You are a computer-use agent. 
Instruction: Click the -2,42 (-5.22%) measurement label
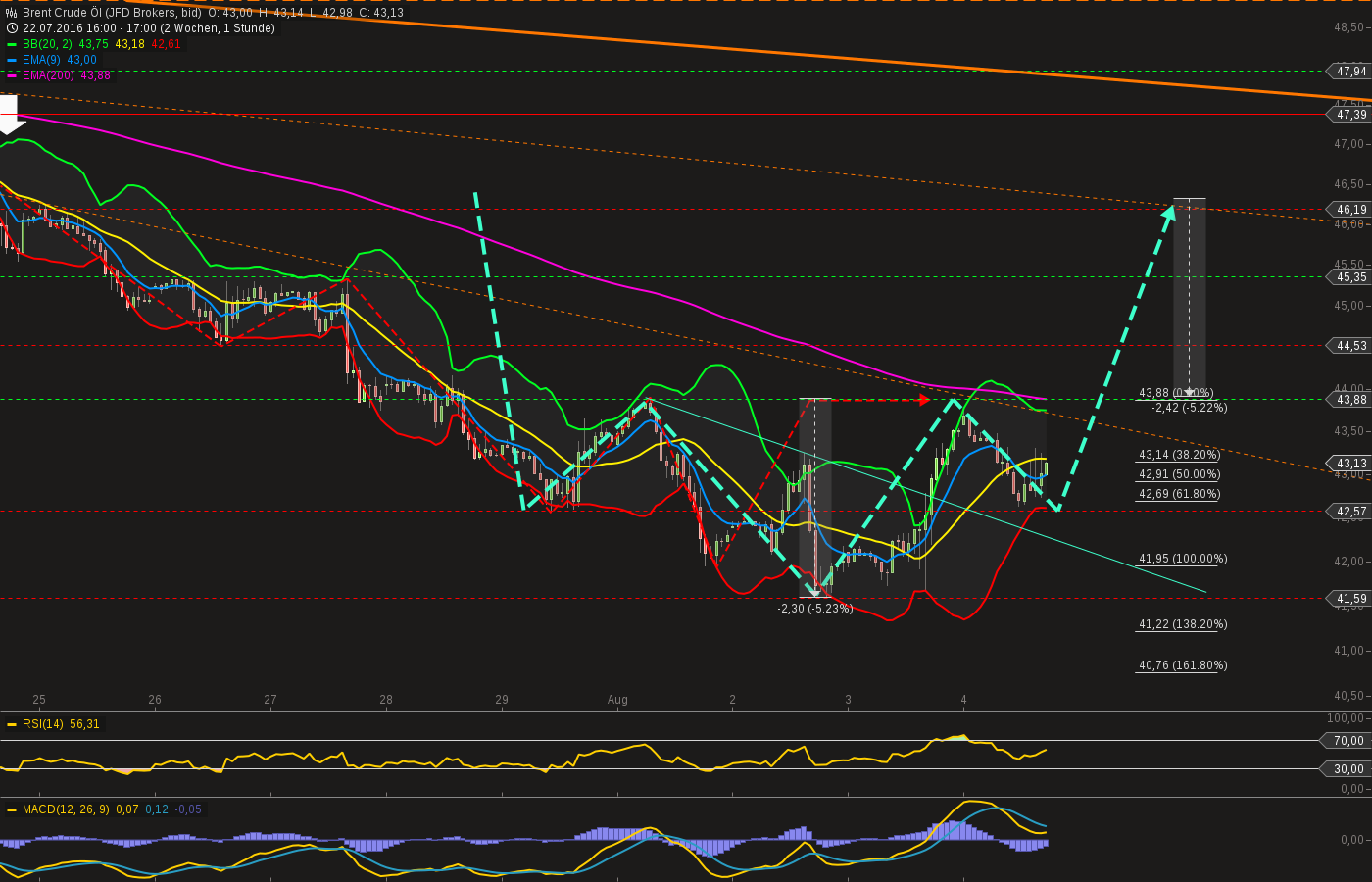1190,408
